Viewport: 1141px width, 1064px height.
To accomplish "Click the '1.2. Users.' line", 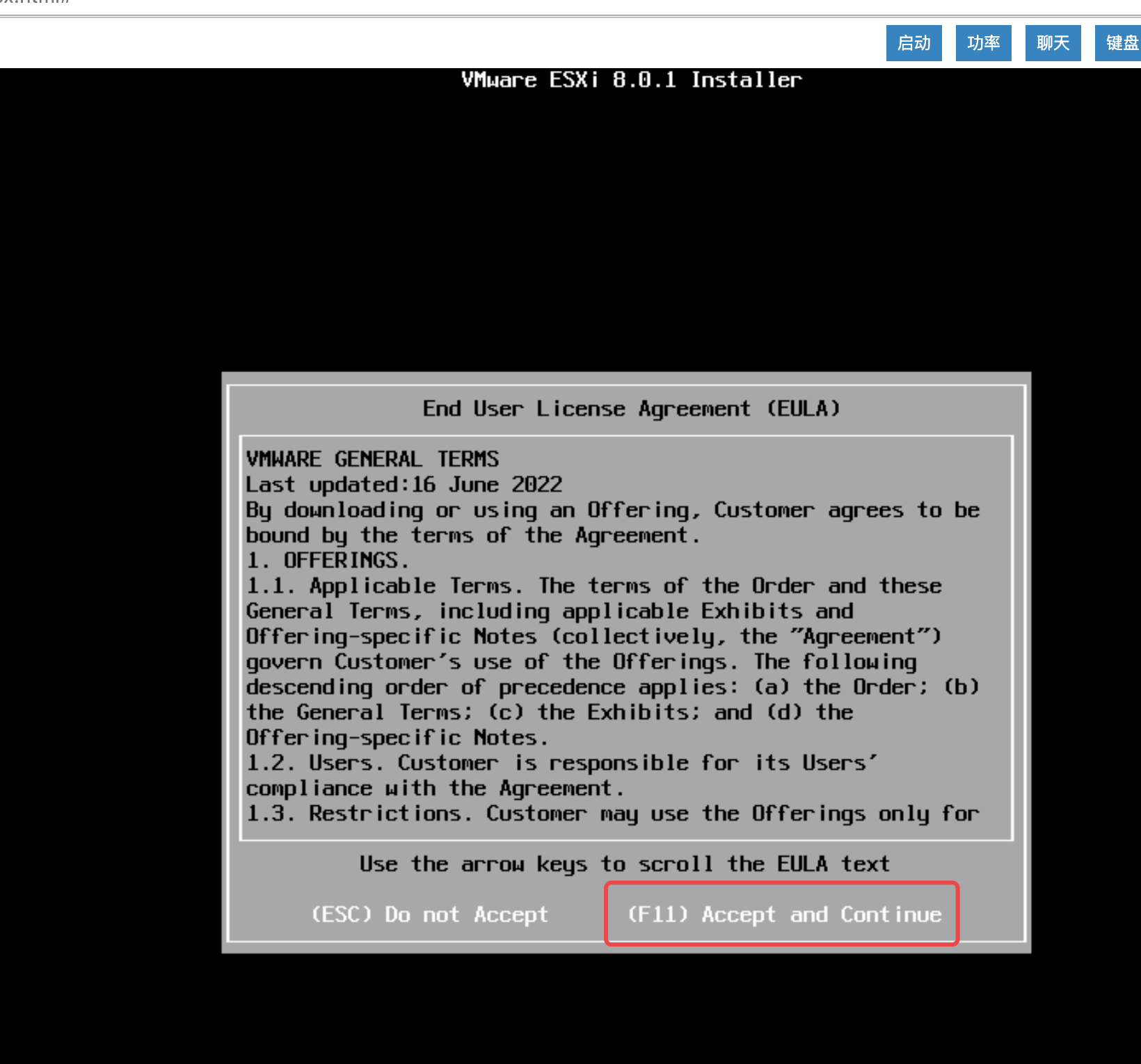I will coord(562,763).
